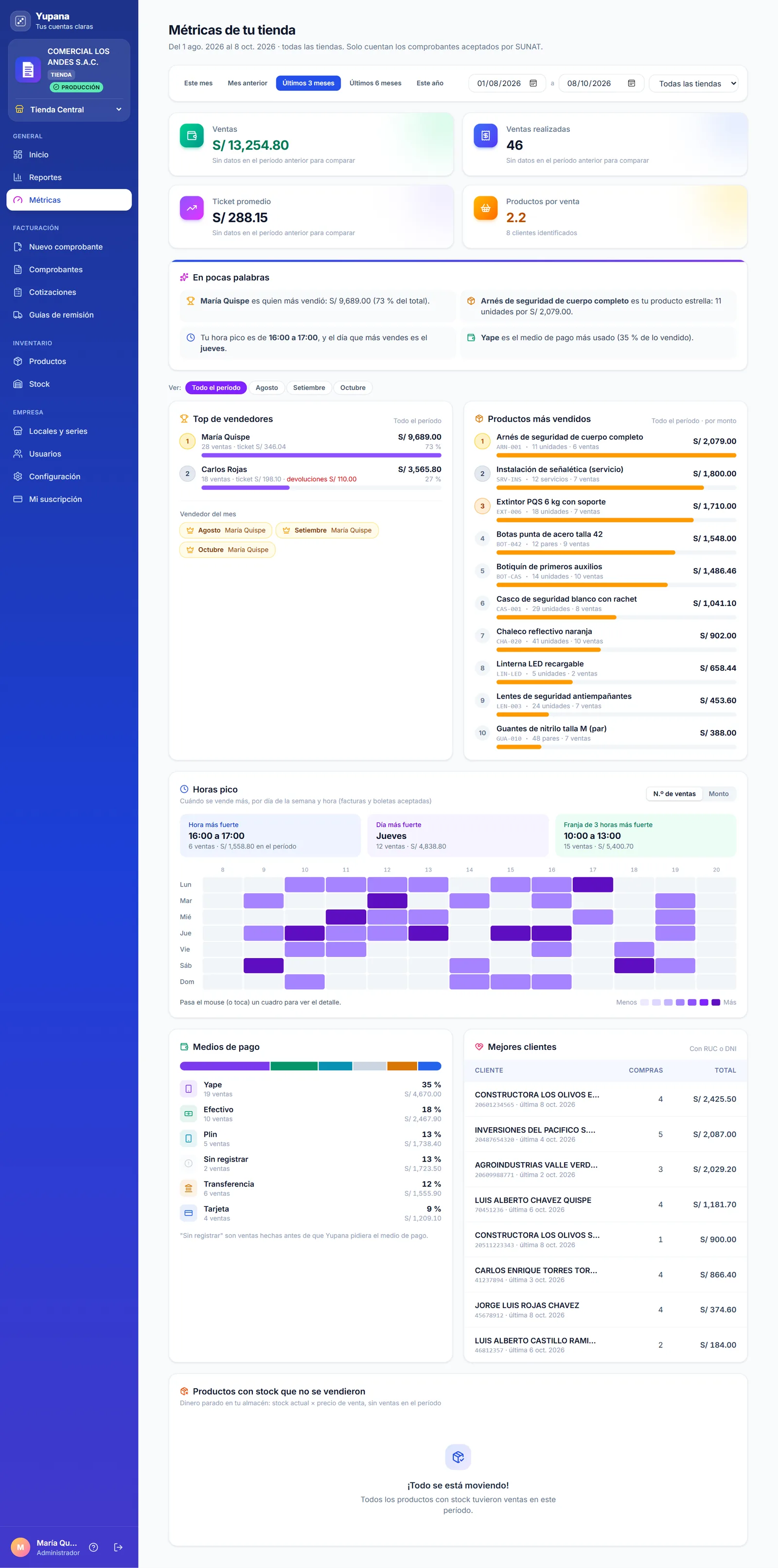Click the dark purple Lun 17h heatmap cell

pyautogui.click(x=592, y=885)
